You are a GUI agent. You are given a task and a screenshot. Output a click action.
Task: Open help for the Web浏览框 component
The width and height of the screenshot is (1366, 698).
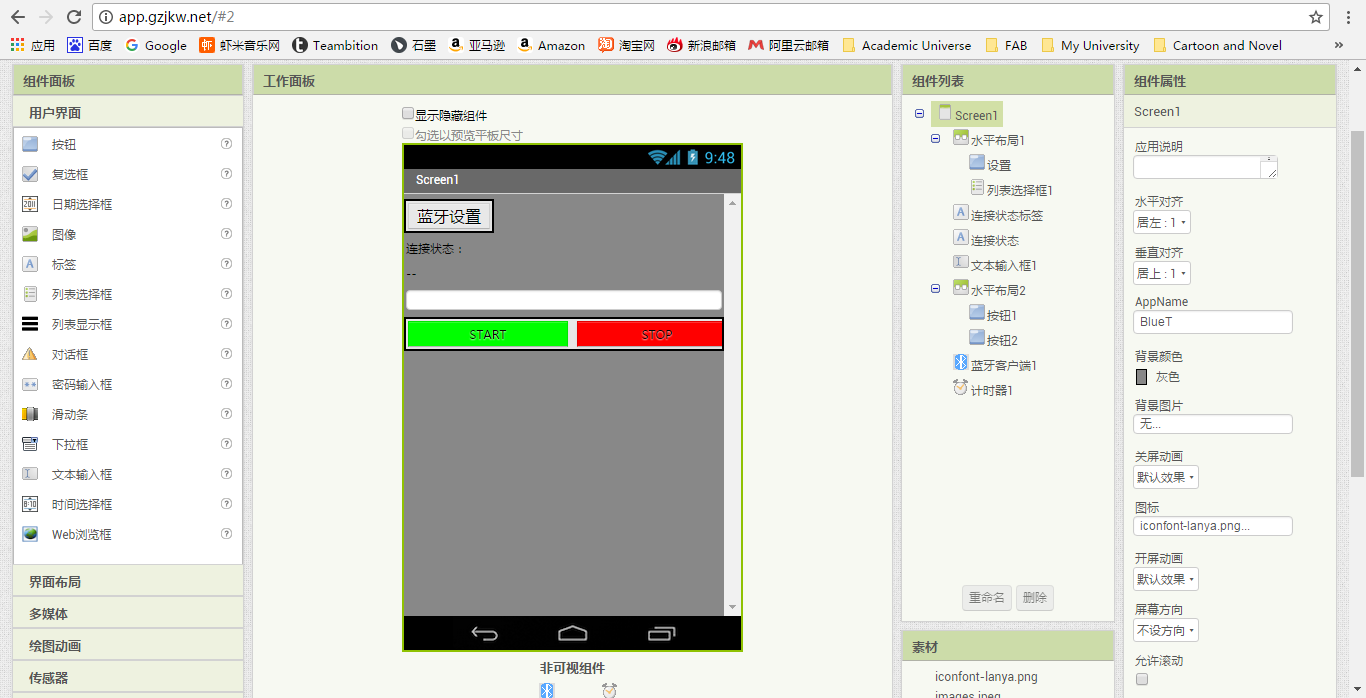coord(226,534)
